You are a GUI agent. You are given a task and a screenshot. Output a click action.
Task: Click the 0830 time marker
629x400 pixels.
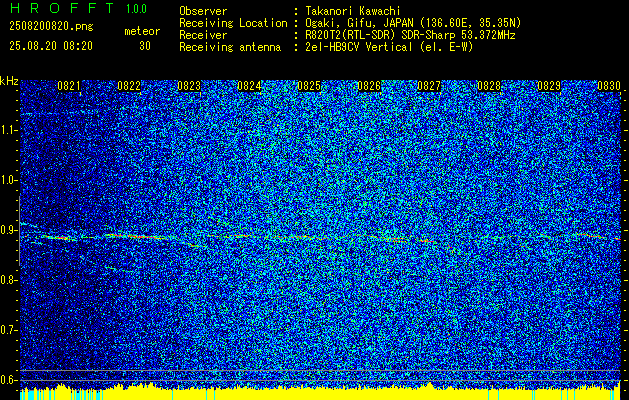pyautogui.click(x=609, y=86)
